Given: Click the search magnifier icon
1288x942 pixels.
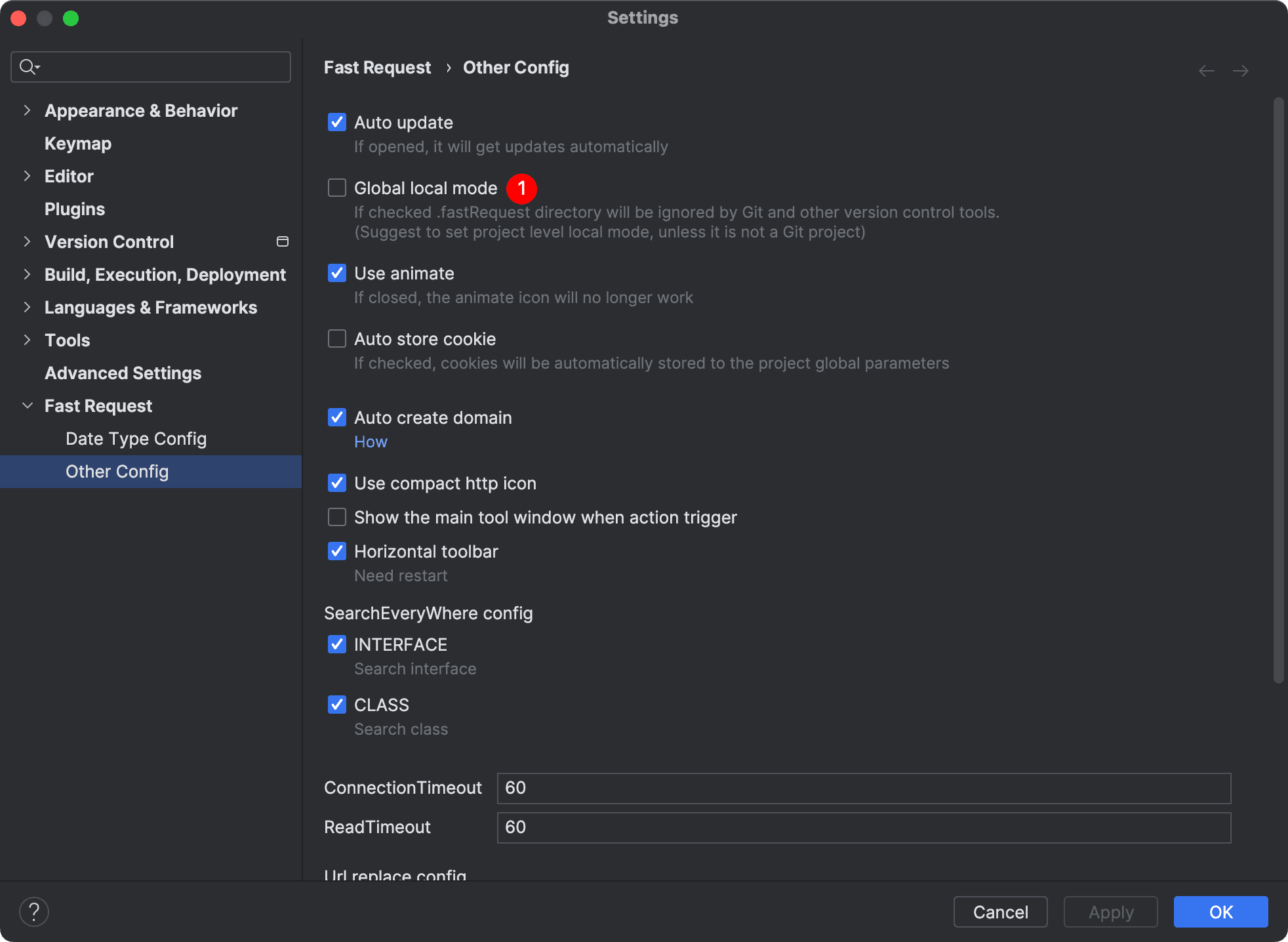Looking at the screenshot, I should pyautogui.click(x=28, y=67).
